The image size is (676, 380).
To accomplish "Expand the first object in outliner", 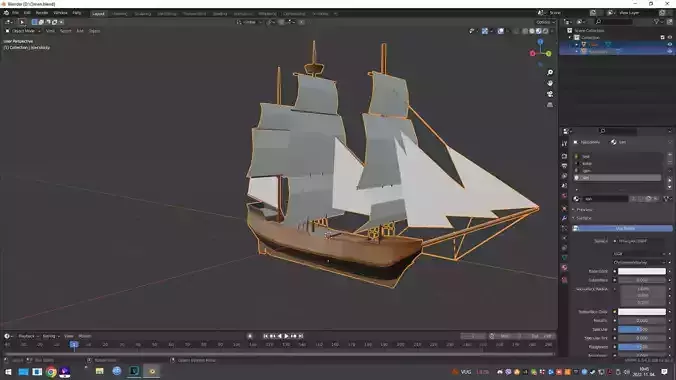I will tap(577, 44).
